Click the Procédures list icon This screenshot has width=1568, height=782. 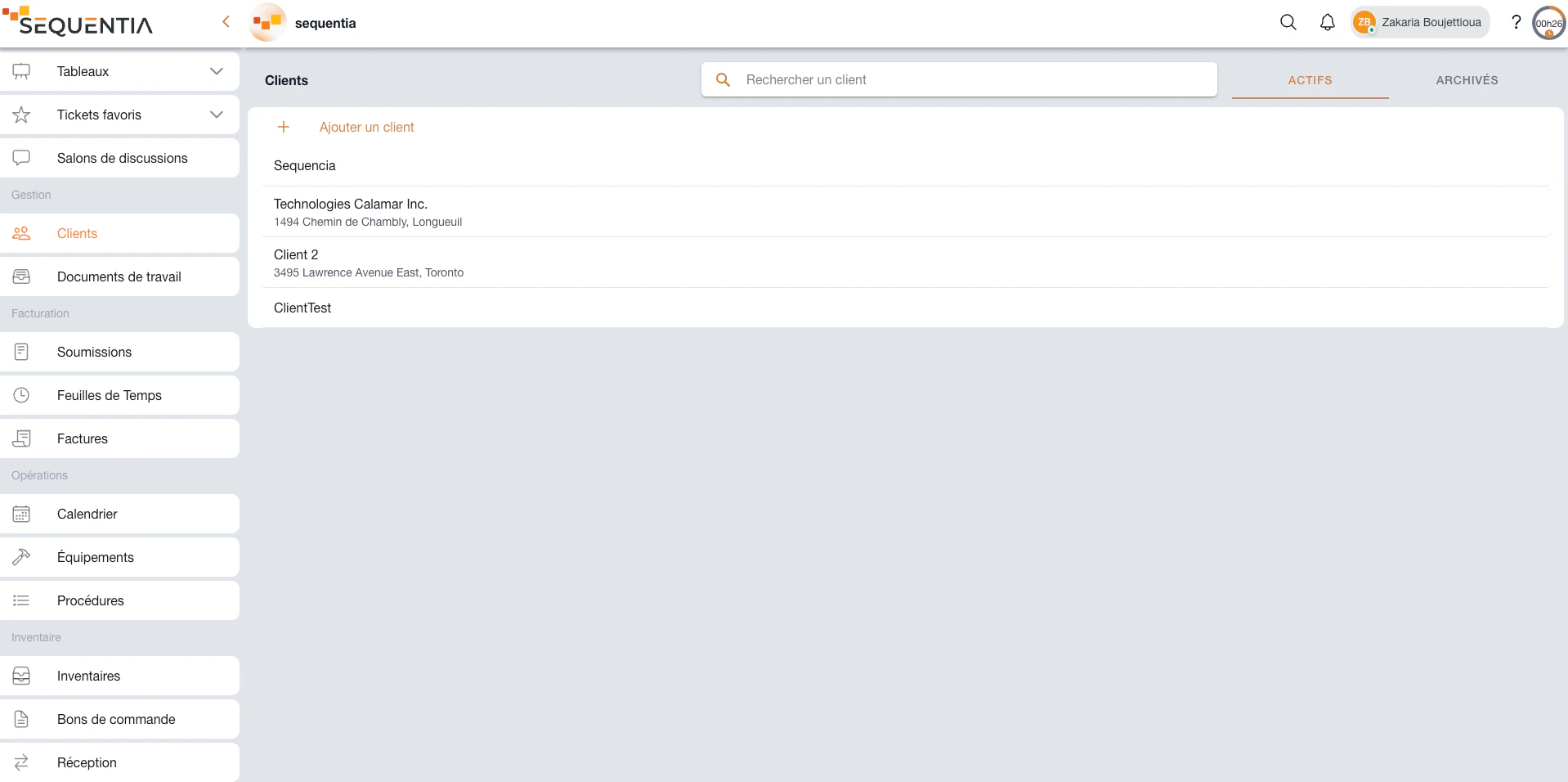point(21,600)
